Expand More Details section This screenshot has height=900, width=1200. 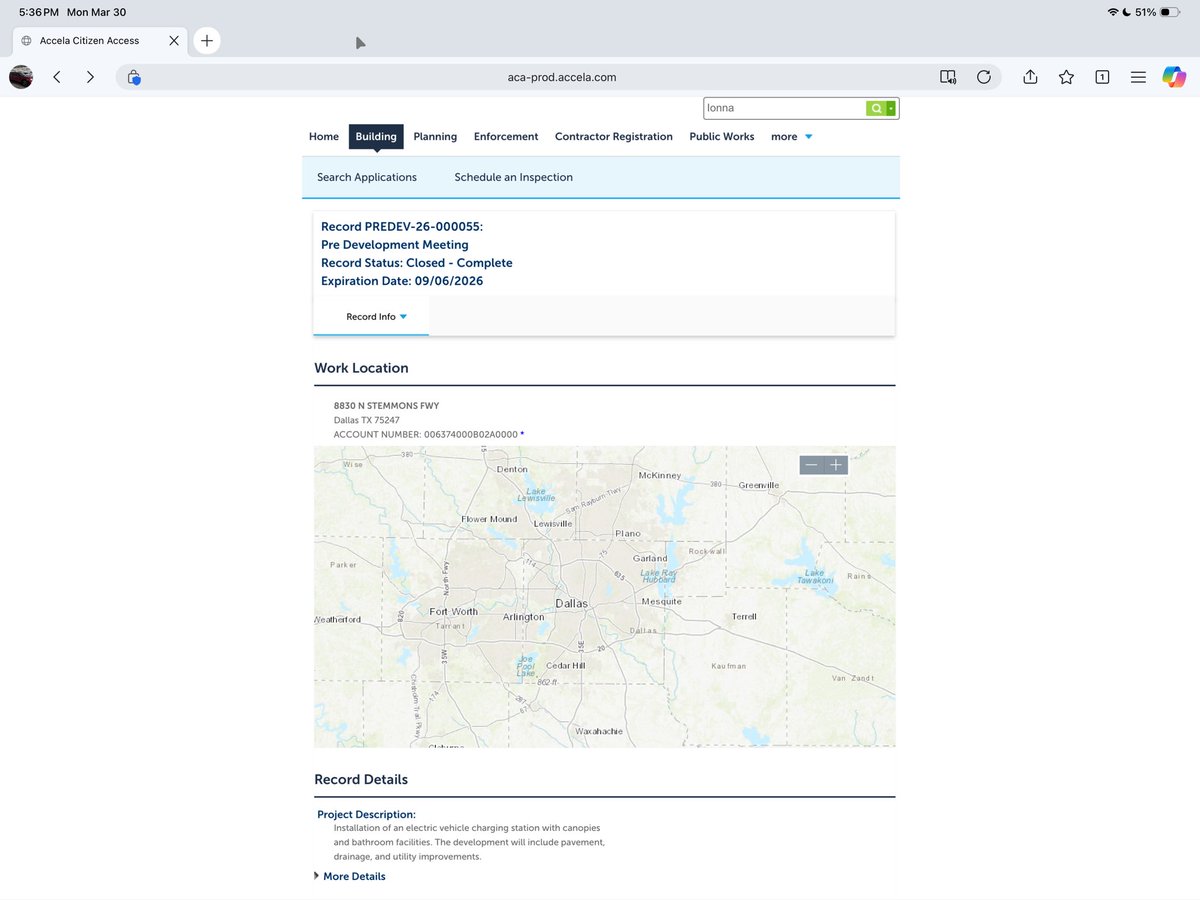click(350, 876)
